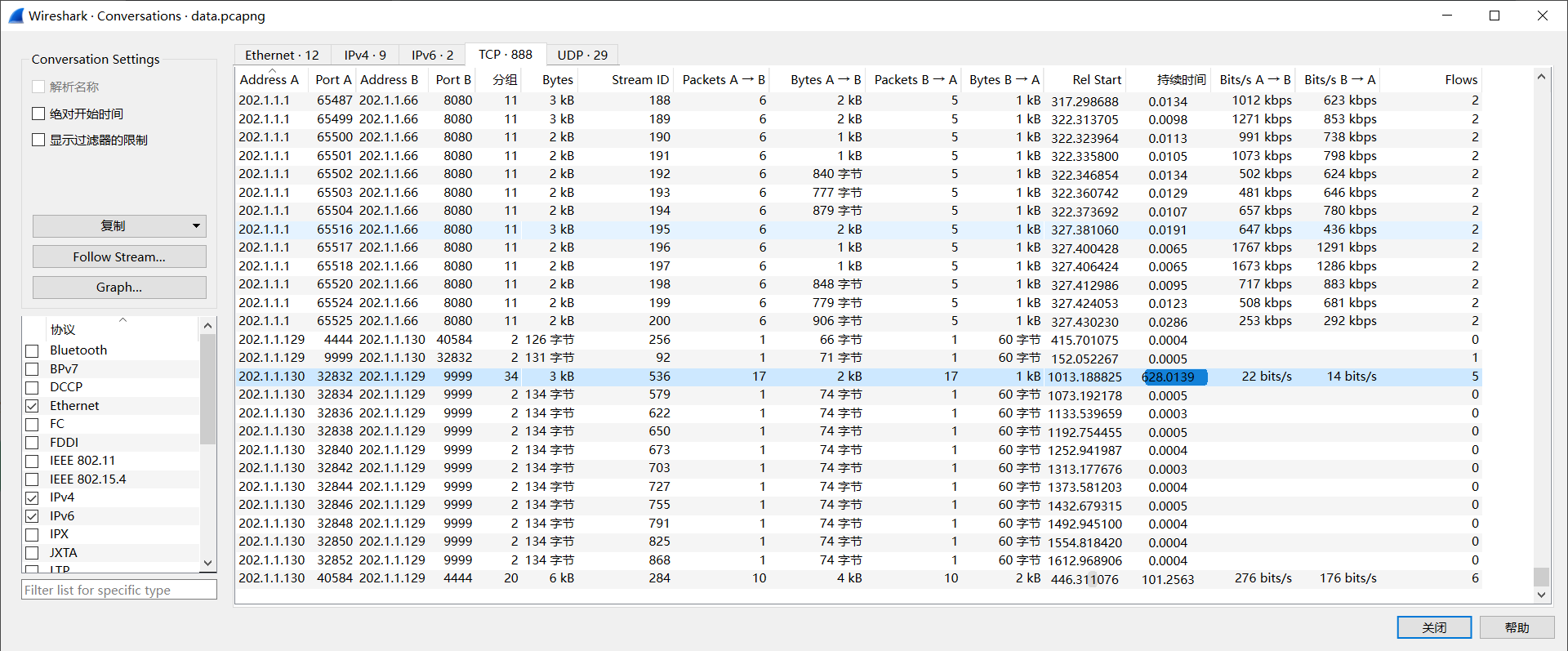Select the row with Stream ID 536

(x=858, y=377)
